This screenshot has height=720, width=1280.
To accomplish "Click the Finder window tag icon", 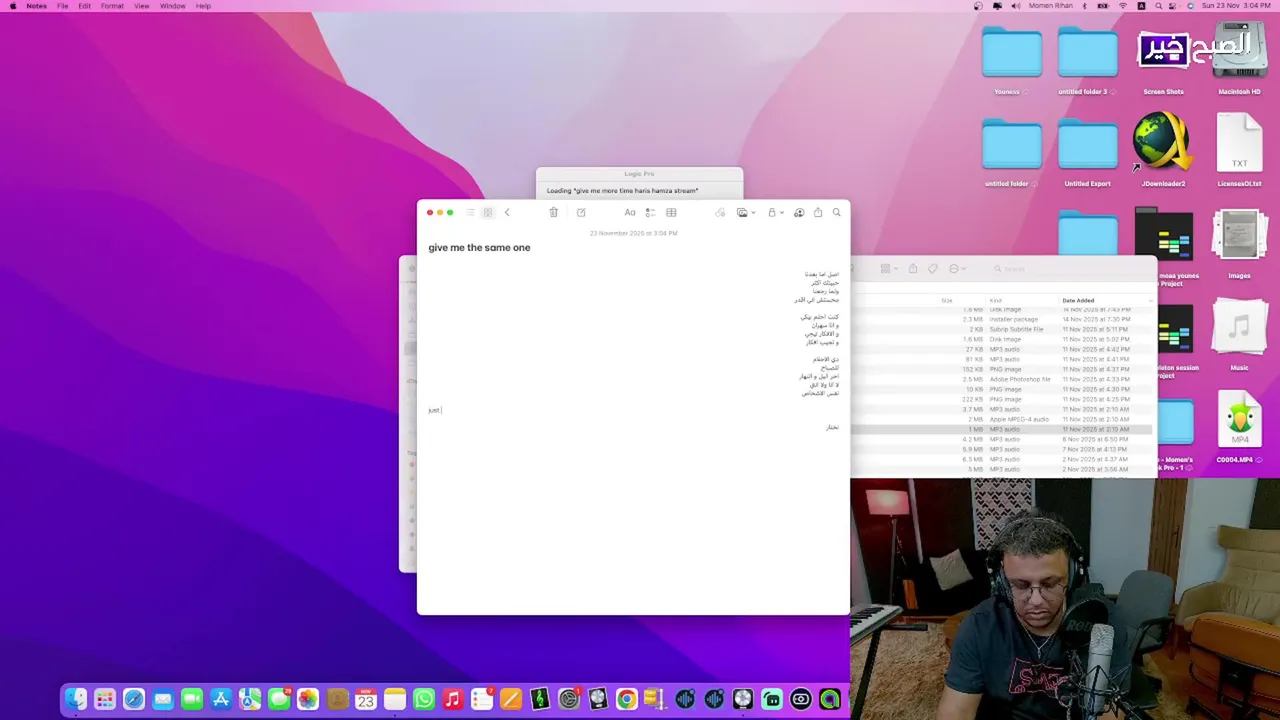I will coord(933,269).
